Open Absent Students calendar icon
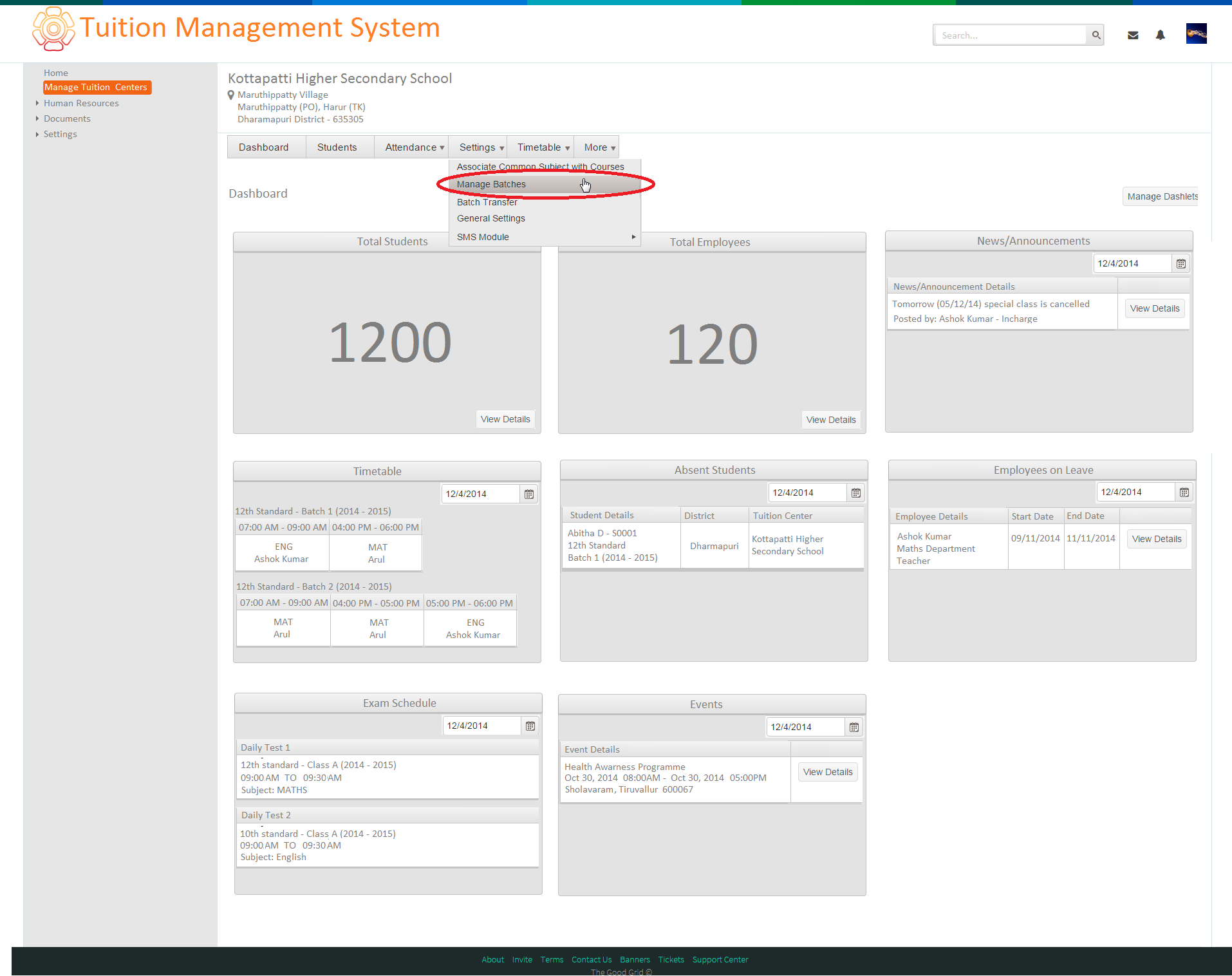This screenshot has height=976, width=1232. (x=855, y=493)
